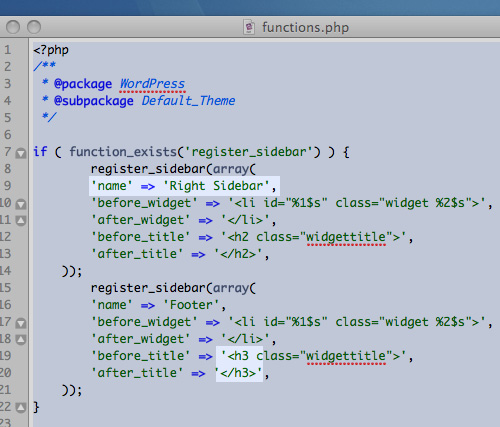Click the first gray window control button
Screen dimensions: 500x427
(13, 27)
